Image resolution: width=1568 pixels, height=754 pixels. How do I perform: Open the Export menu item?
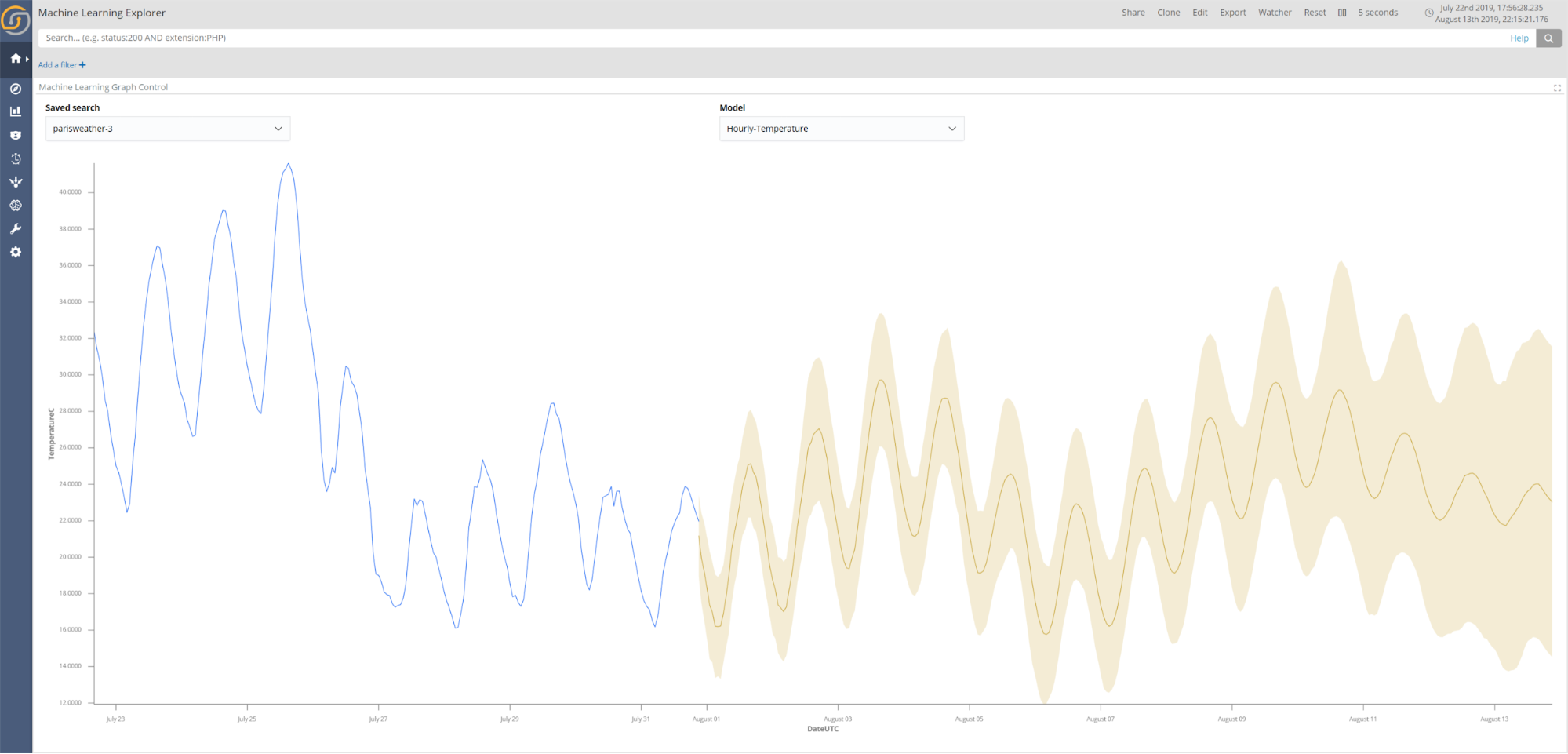pyautogui.click(x=1233, y=13)
